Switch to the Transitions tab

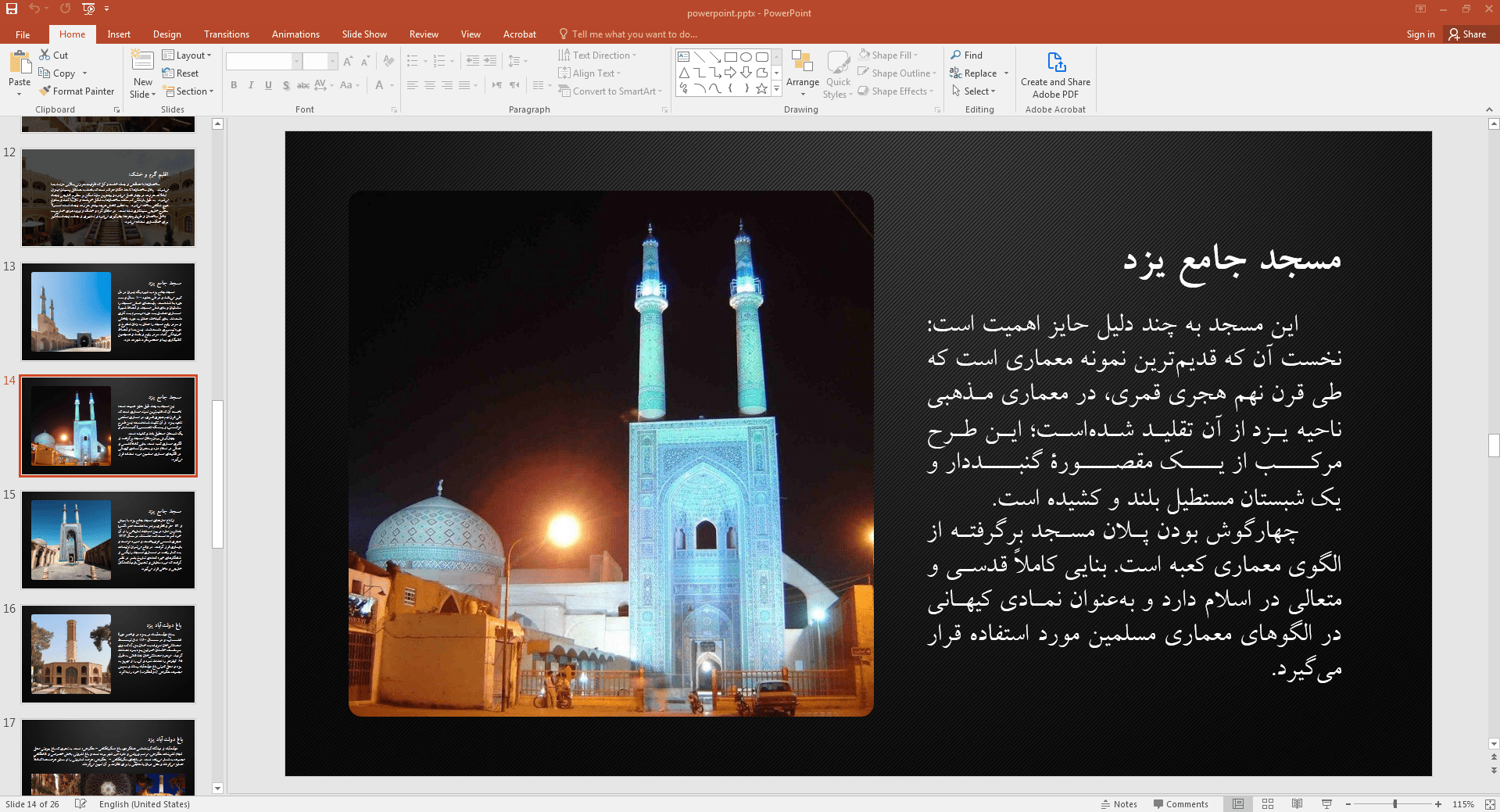pyautogui.click(x=227, y=34)
